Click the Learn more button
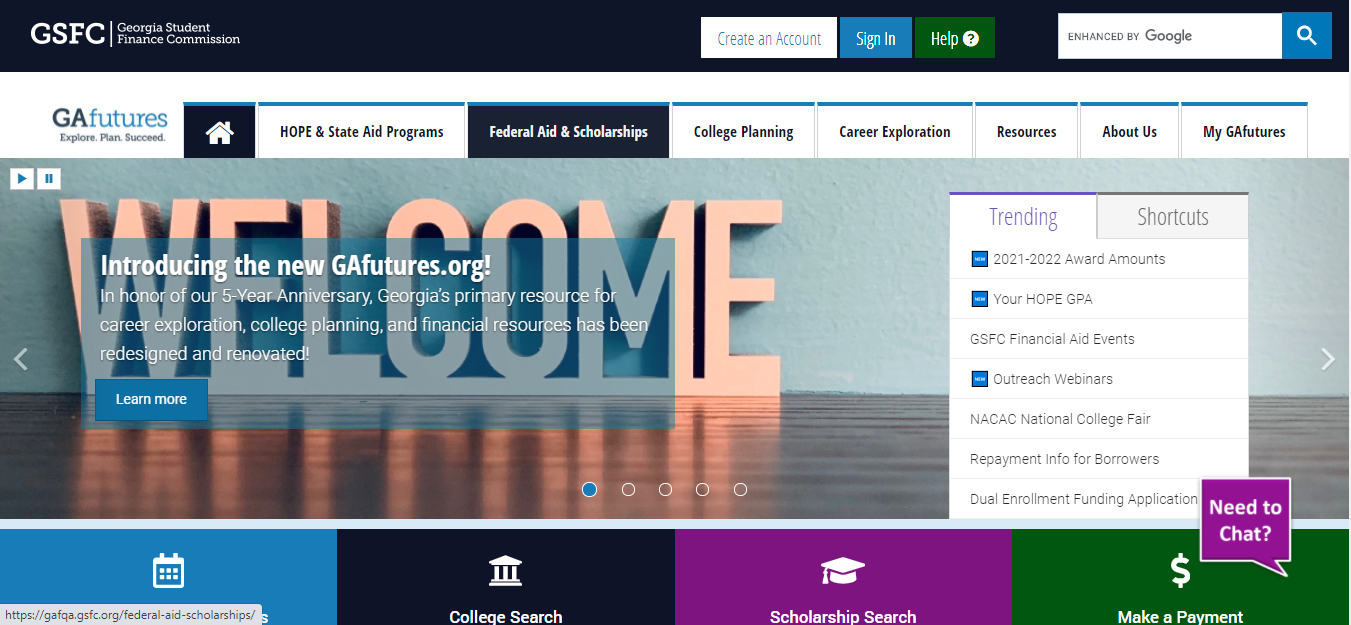Viewport: 1351px width, 625px height. [151, 399]
